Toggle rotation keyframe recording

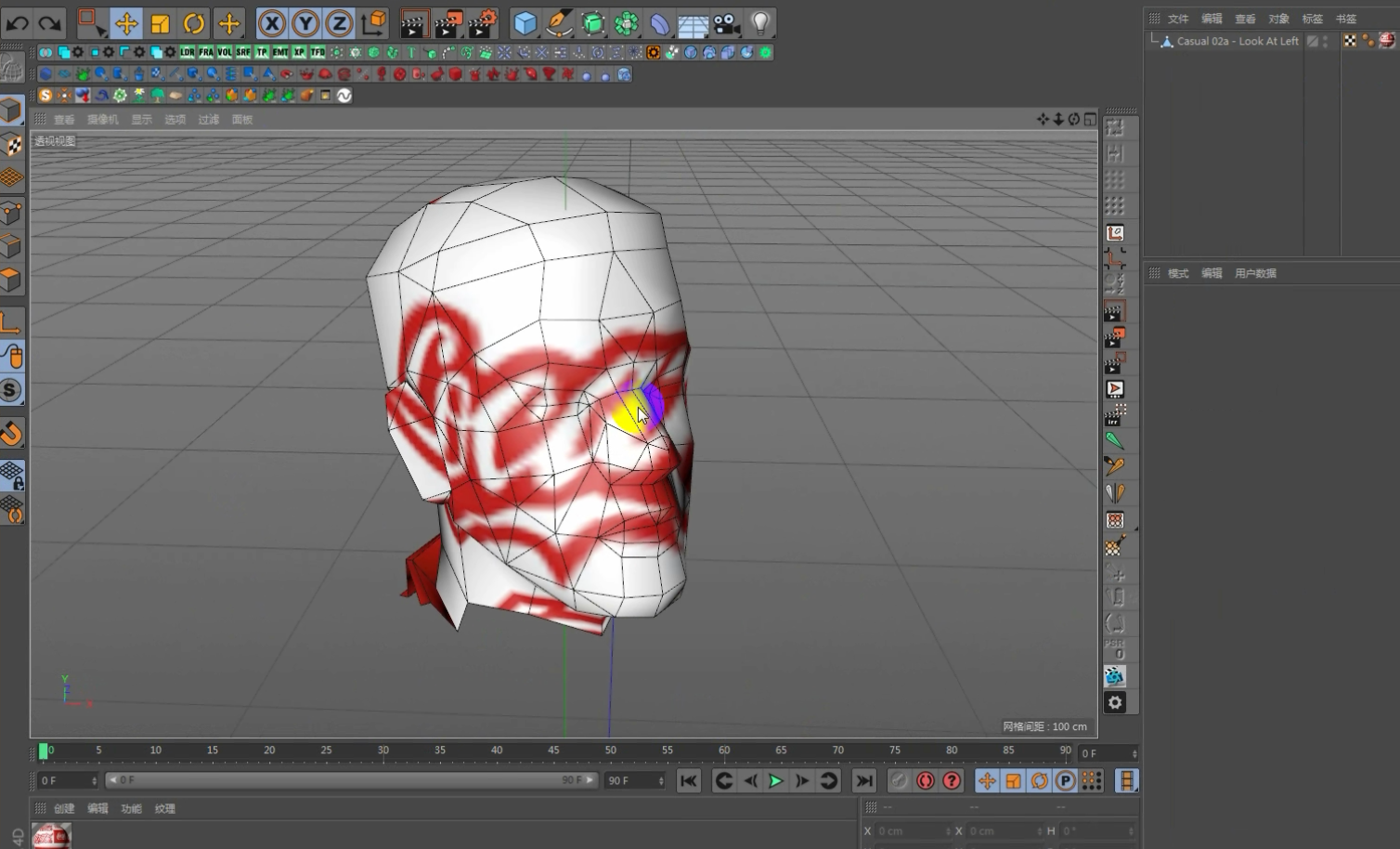click(x=1039, y=781)
